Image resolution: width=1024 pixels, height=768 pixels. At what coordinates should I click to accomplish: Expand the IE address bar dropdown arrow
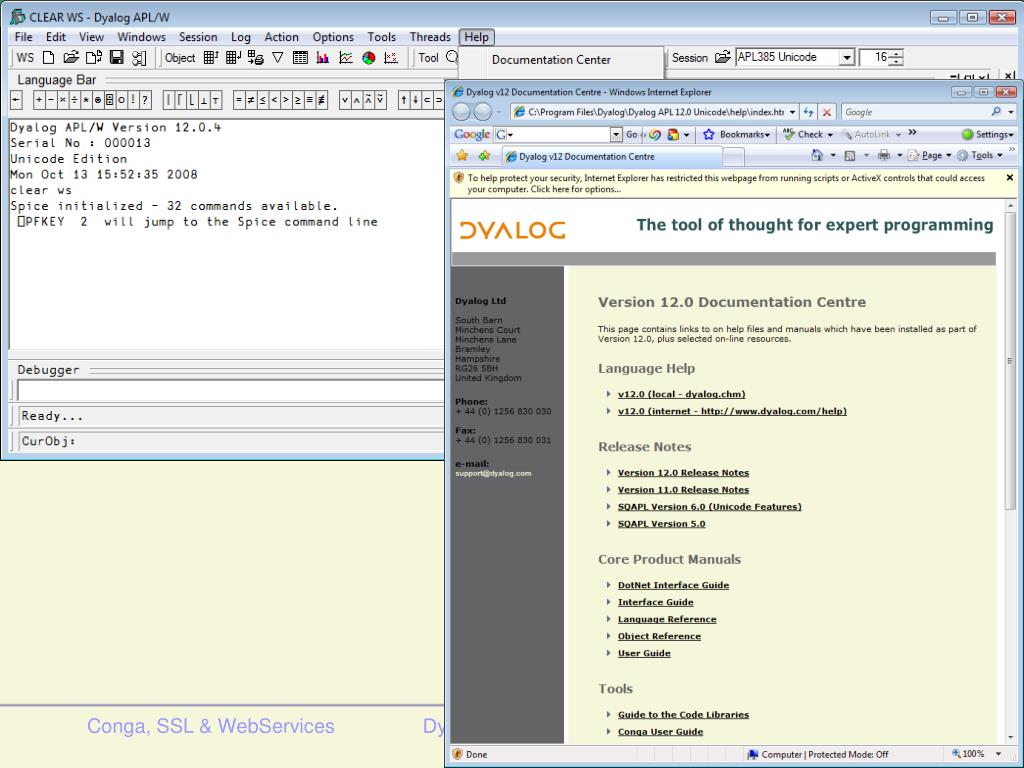coord(792,112)
